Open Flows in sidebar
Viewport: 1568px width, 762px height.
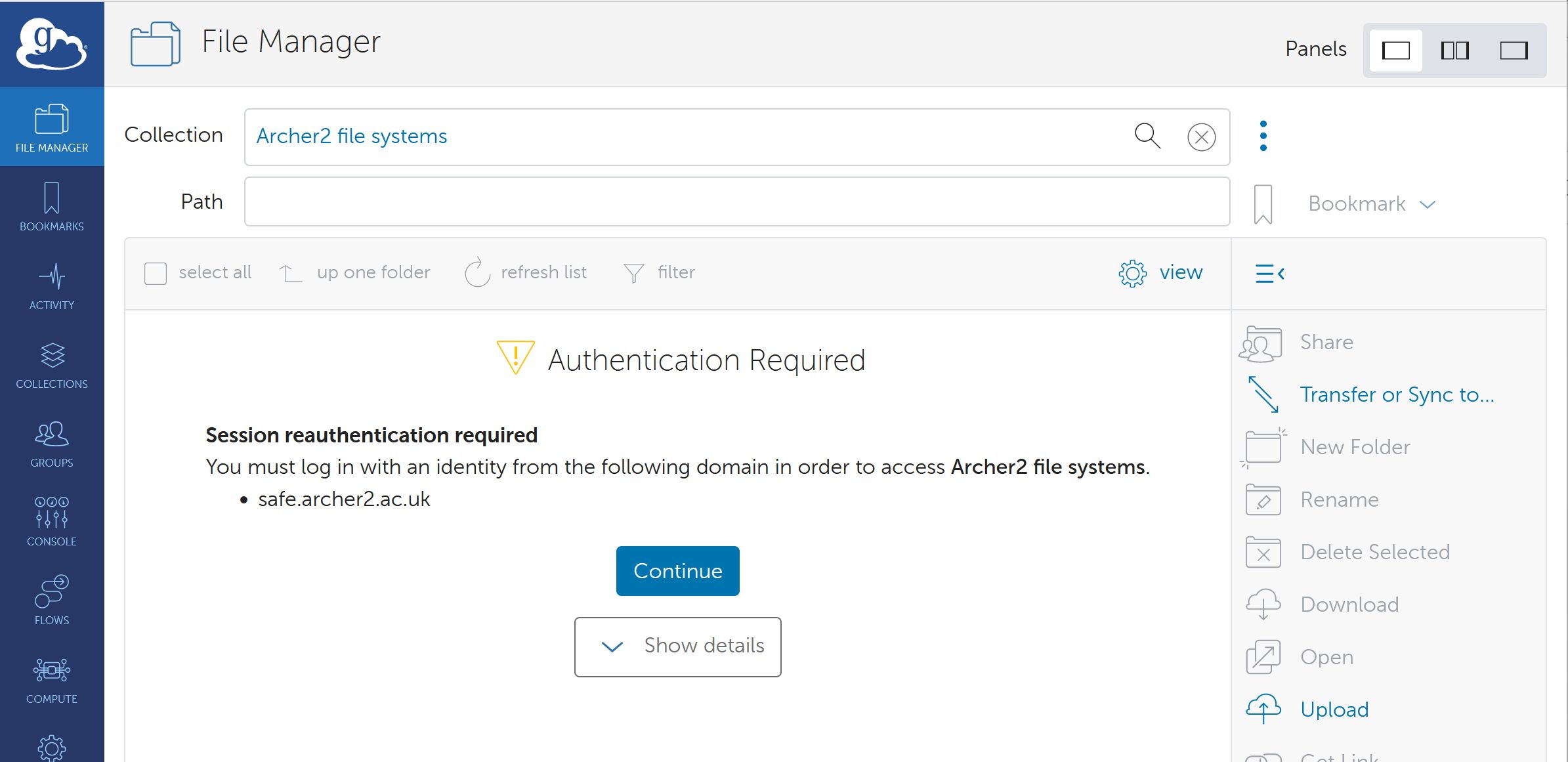pos(52,601)
